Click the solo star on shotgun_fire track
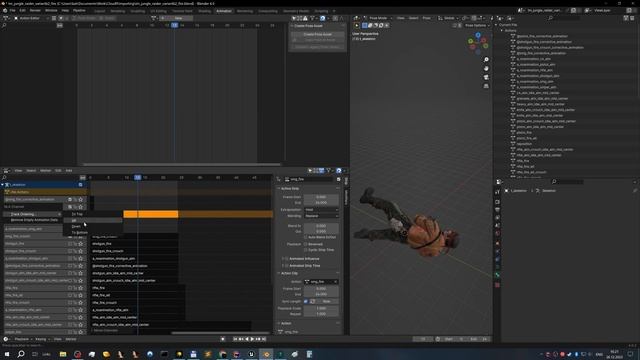Image resolution: width=640 pixels, height=360 pixels. click(x=80, y=244)
